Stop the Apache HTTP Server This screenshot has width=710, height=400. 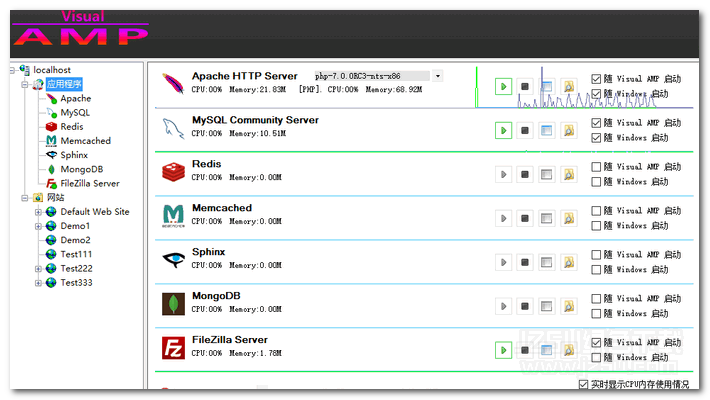click(x=525, y=87)
